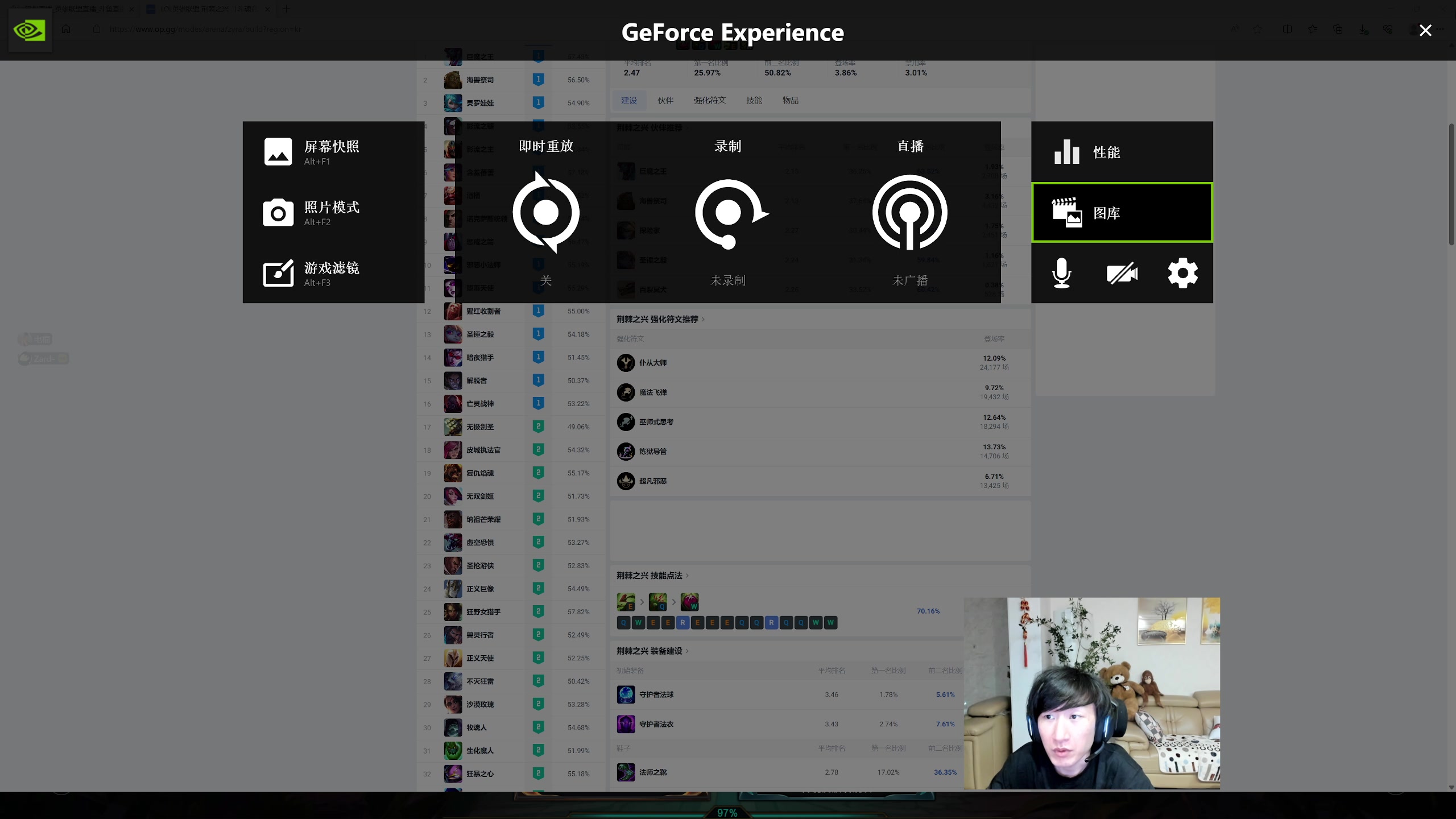Click the 正义巨像 row text
This screenshot has height=819, width=1456.
(x=480, y=589)
